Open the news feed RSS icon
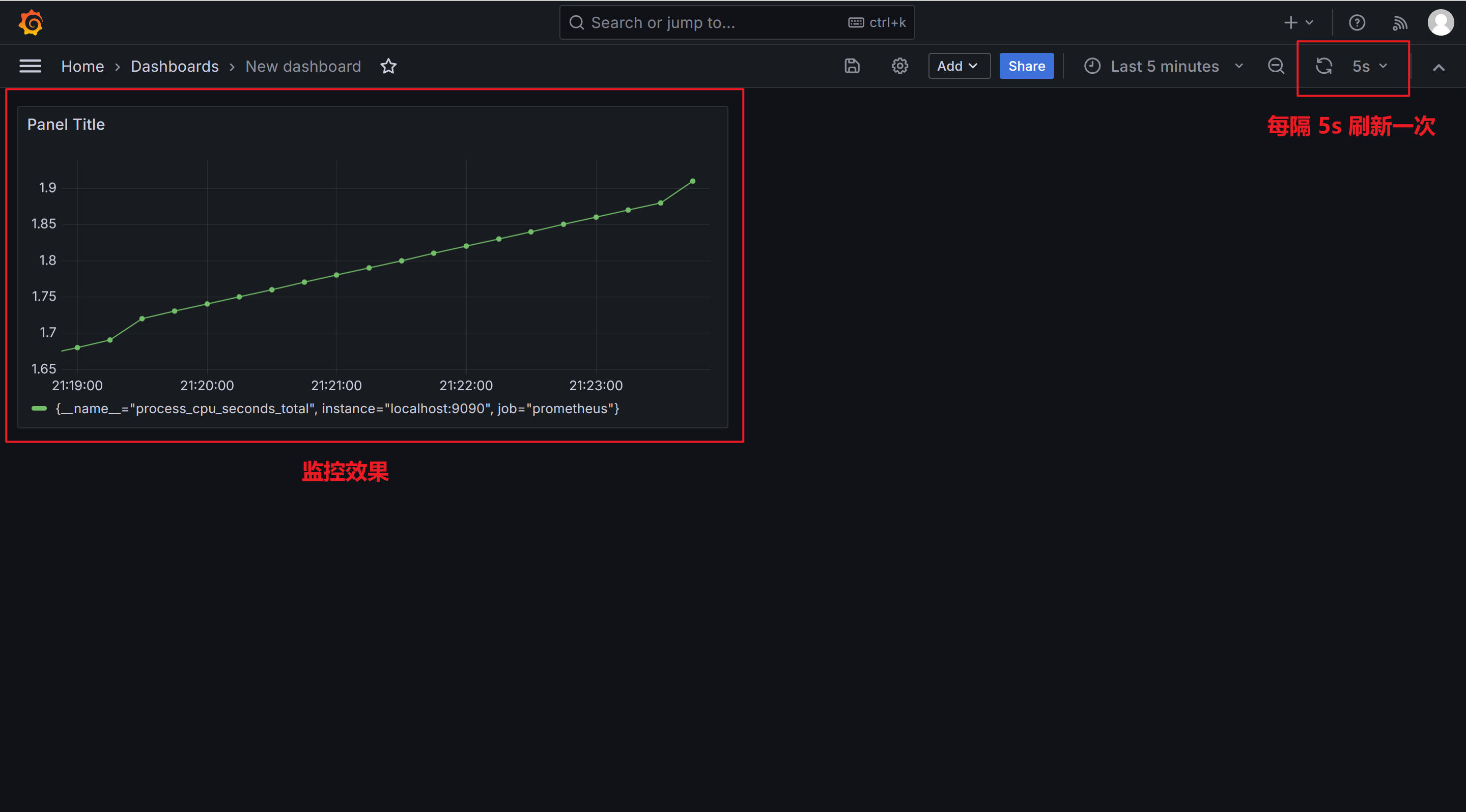 1399,23
